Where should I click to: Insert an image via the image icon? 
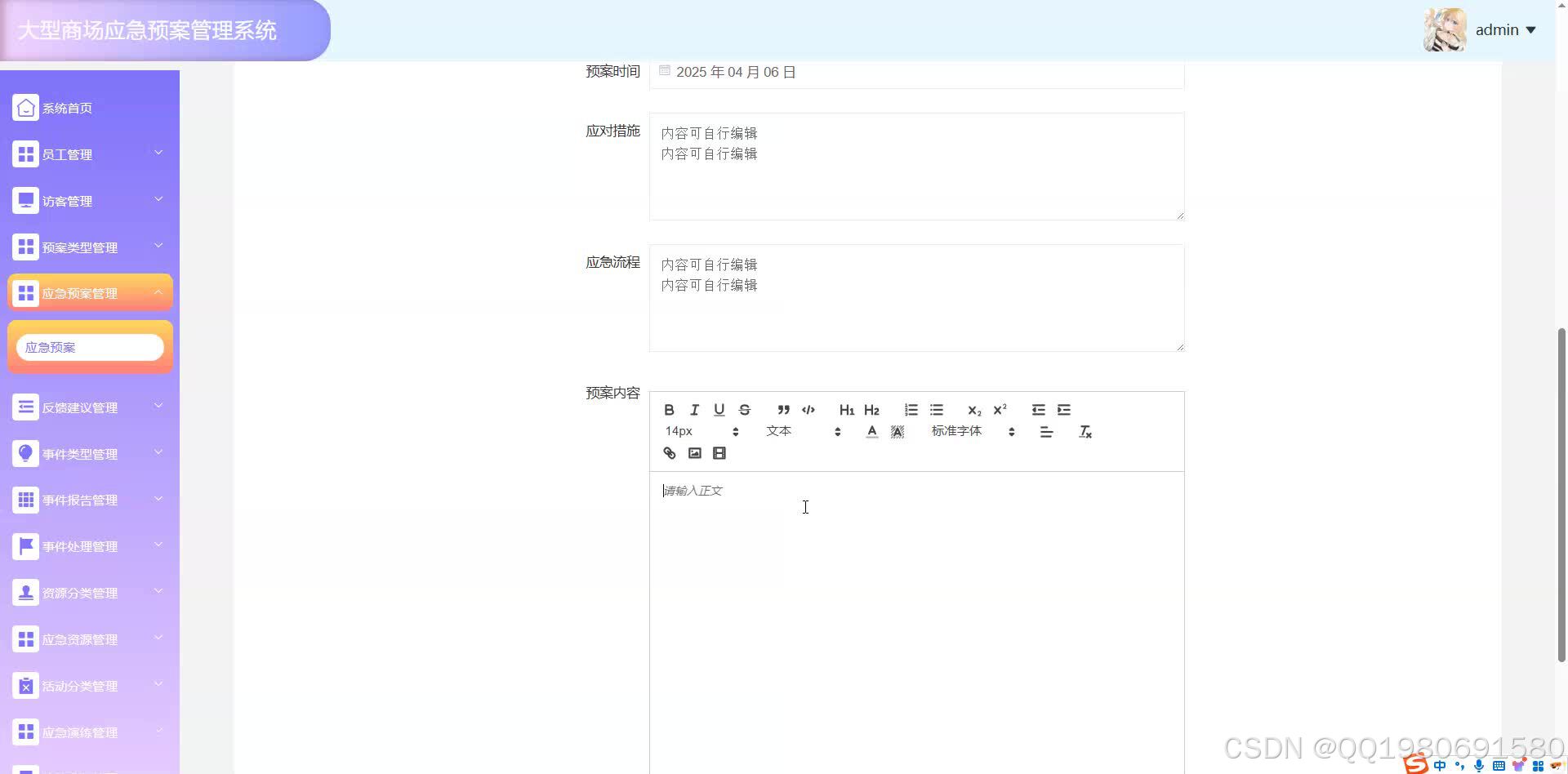pos(694,452)
